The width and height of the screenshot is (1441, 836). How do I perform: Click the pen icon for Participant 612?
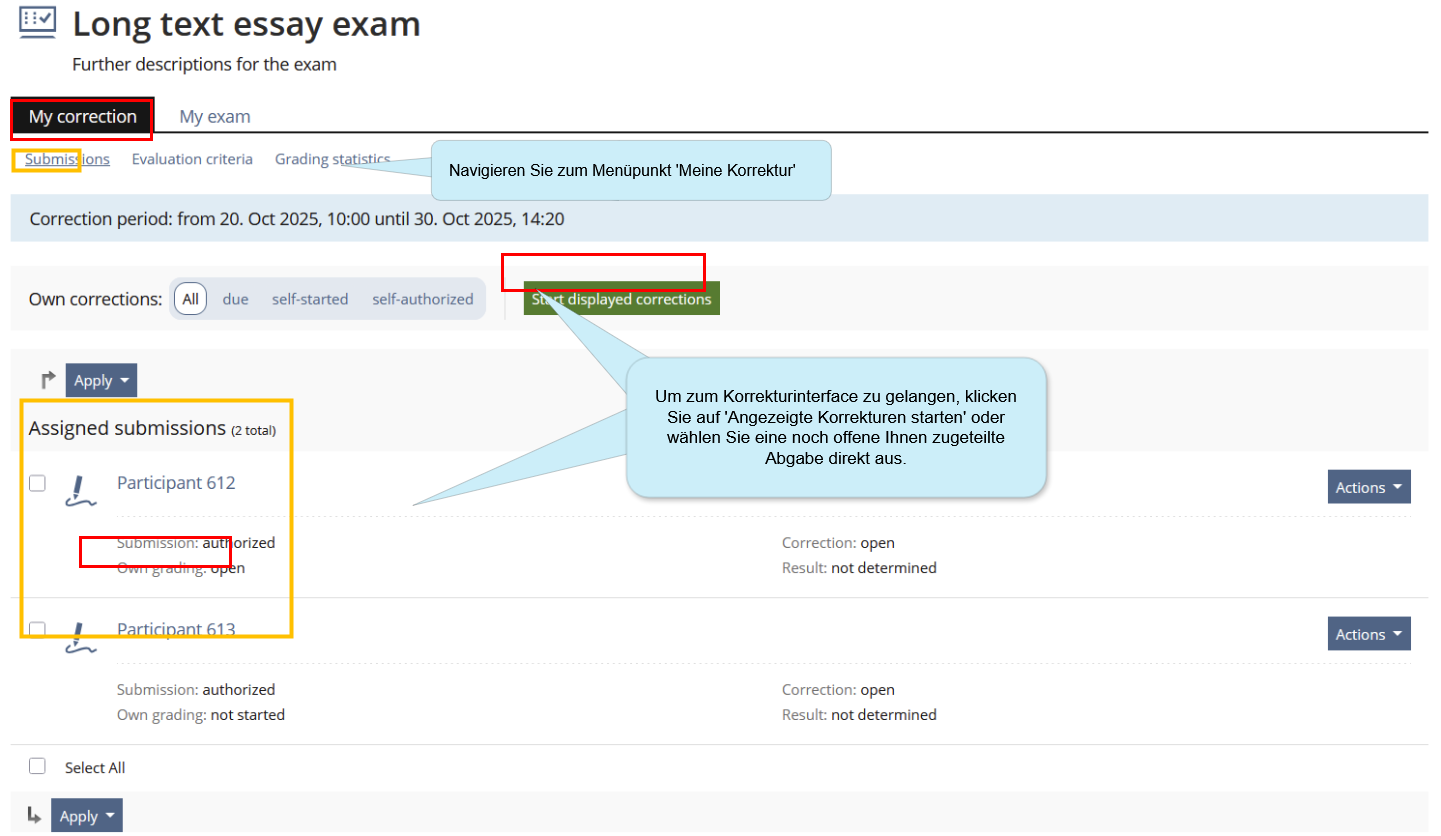pyautogui.click(x=80, y=488)
